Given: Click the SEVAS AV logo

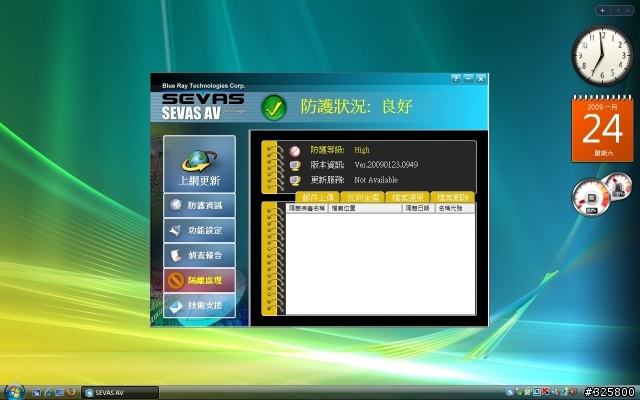Looking at the screenshot, I should tap(203, 107).
